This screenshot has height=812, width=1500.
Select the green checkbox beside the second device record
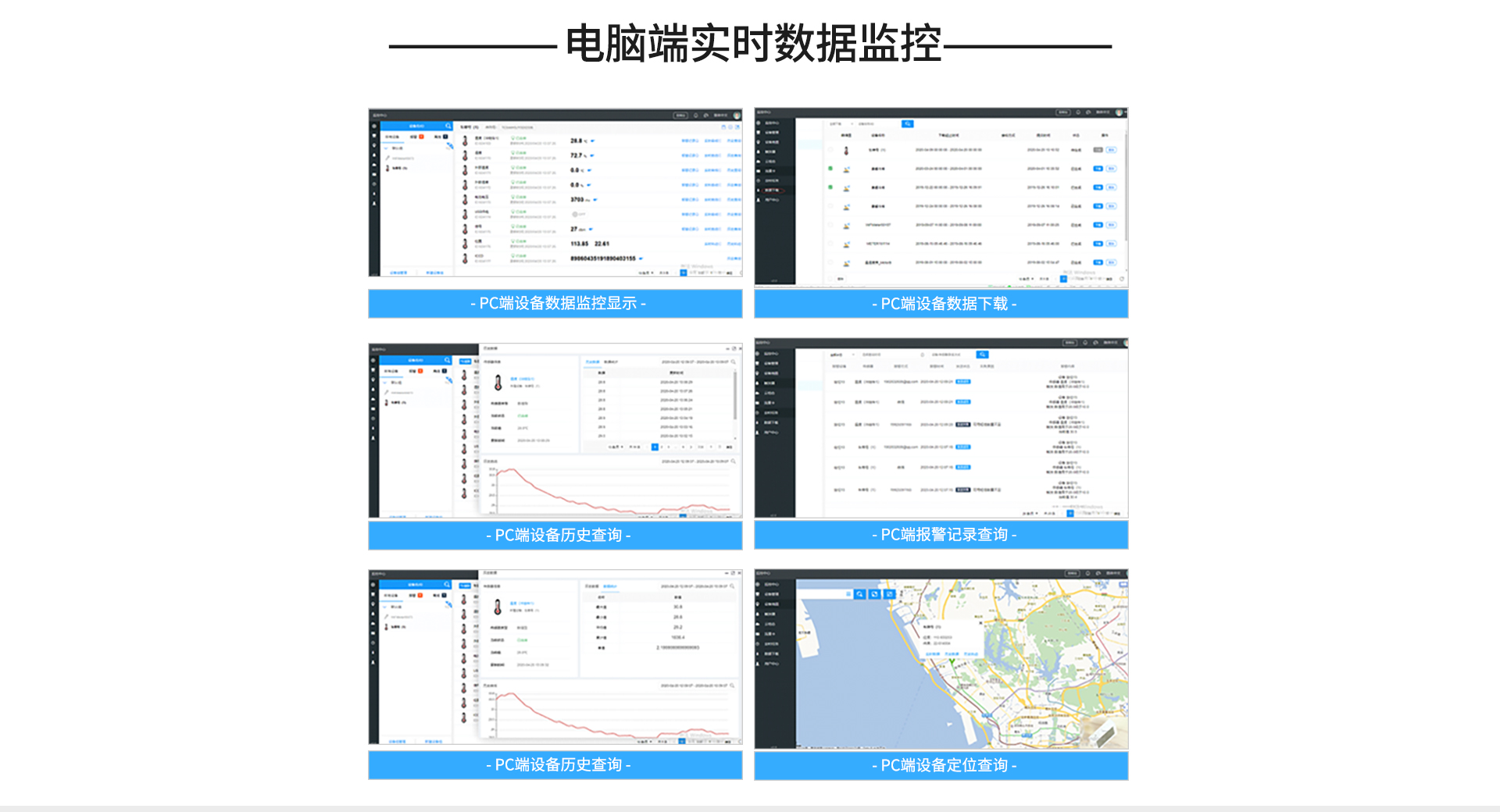(x=830, y=169)
